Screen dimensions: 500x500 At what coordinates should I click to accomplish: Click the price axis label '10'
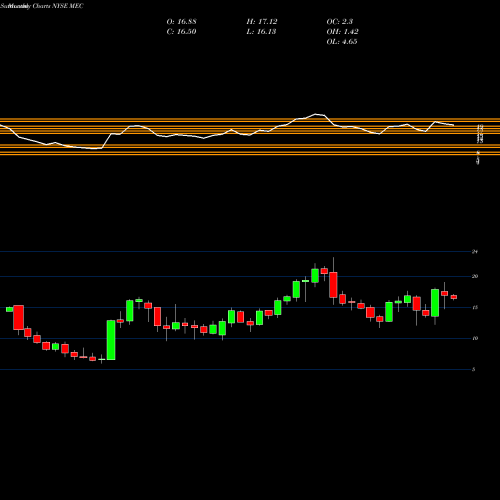click(475, 338)
